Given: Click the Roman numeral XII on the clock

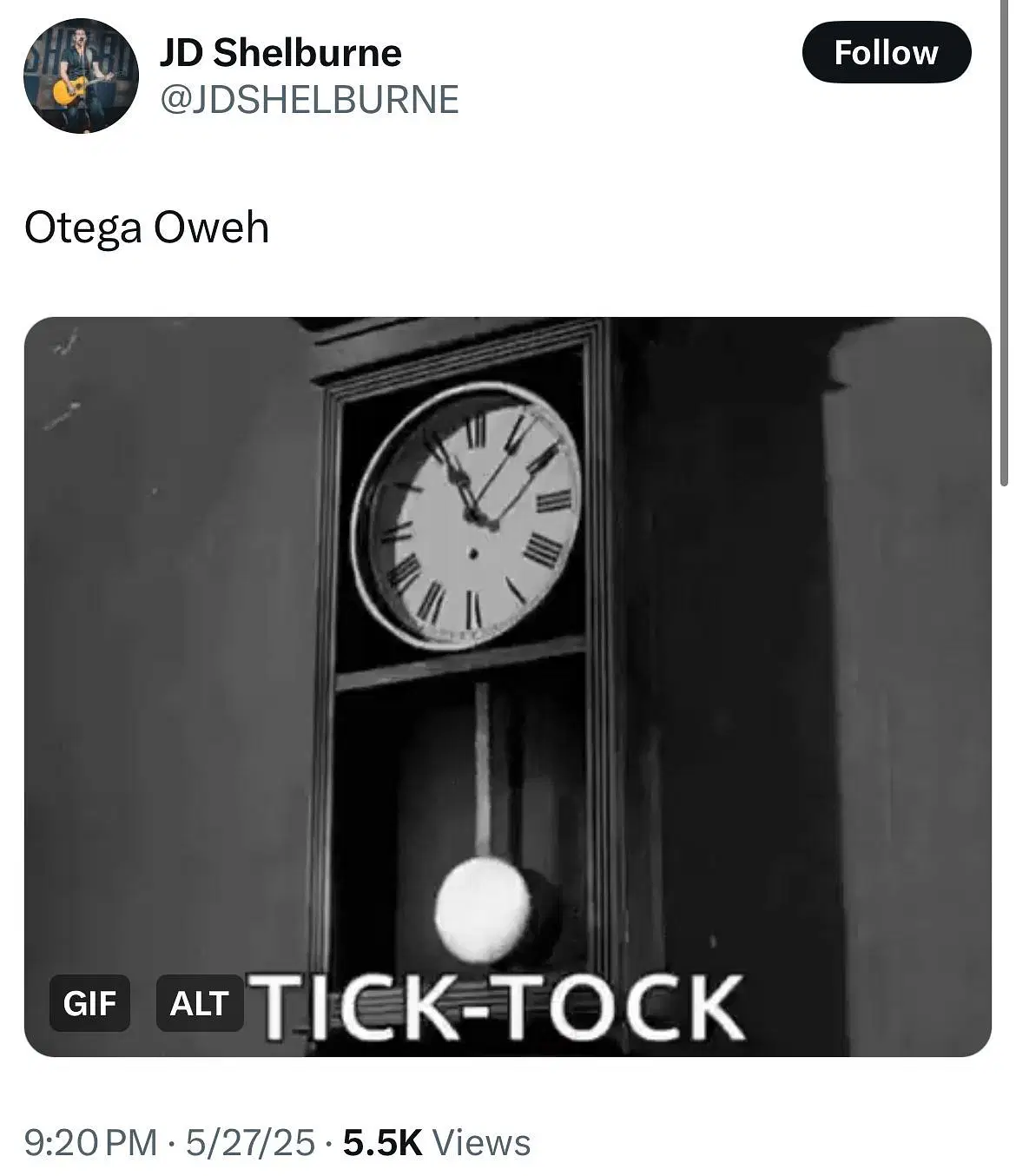Looking at the screenshot, I should click(475, 432).
